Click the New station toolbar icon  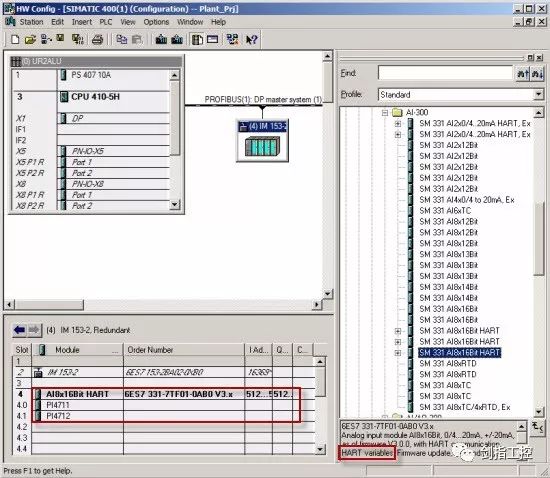15,39
